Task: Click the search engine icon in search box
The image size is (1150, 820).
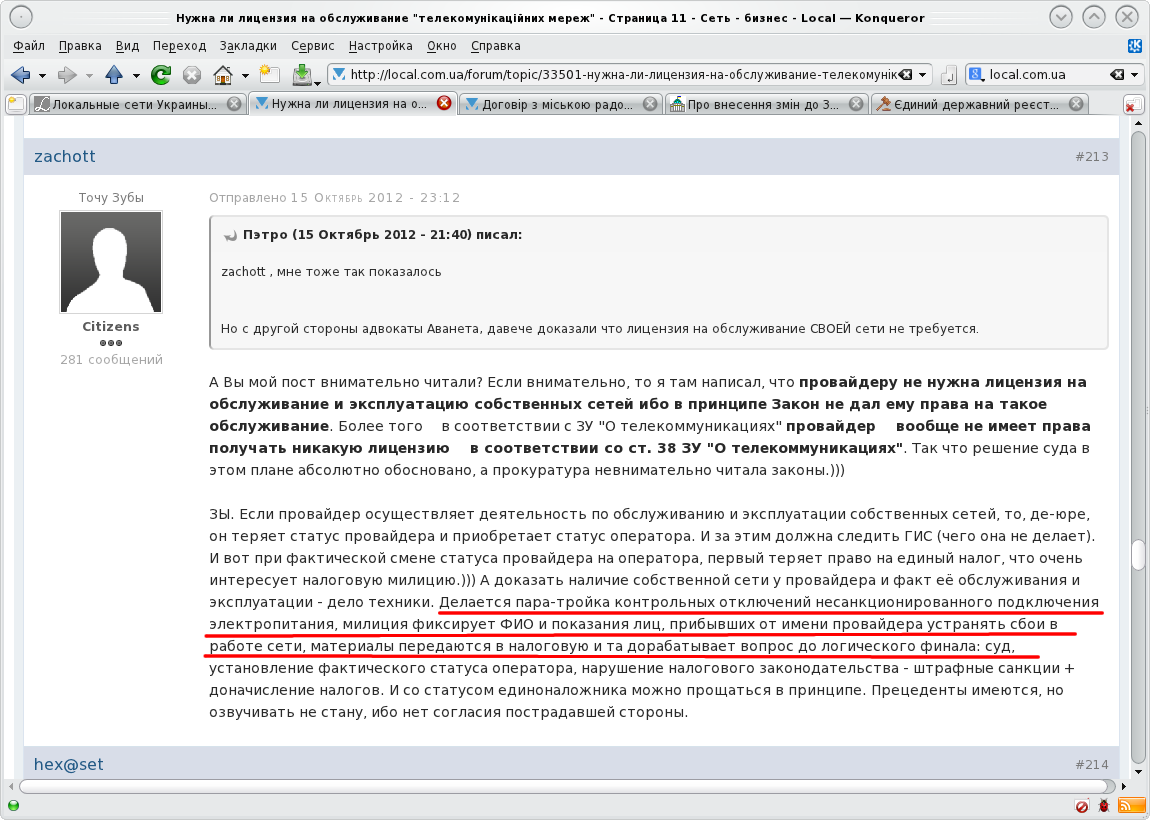Action: pos(975,75)
